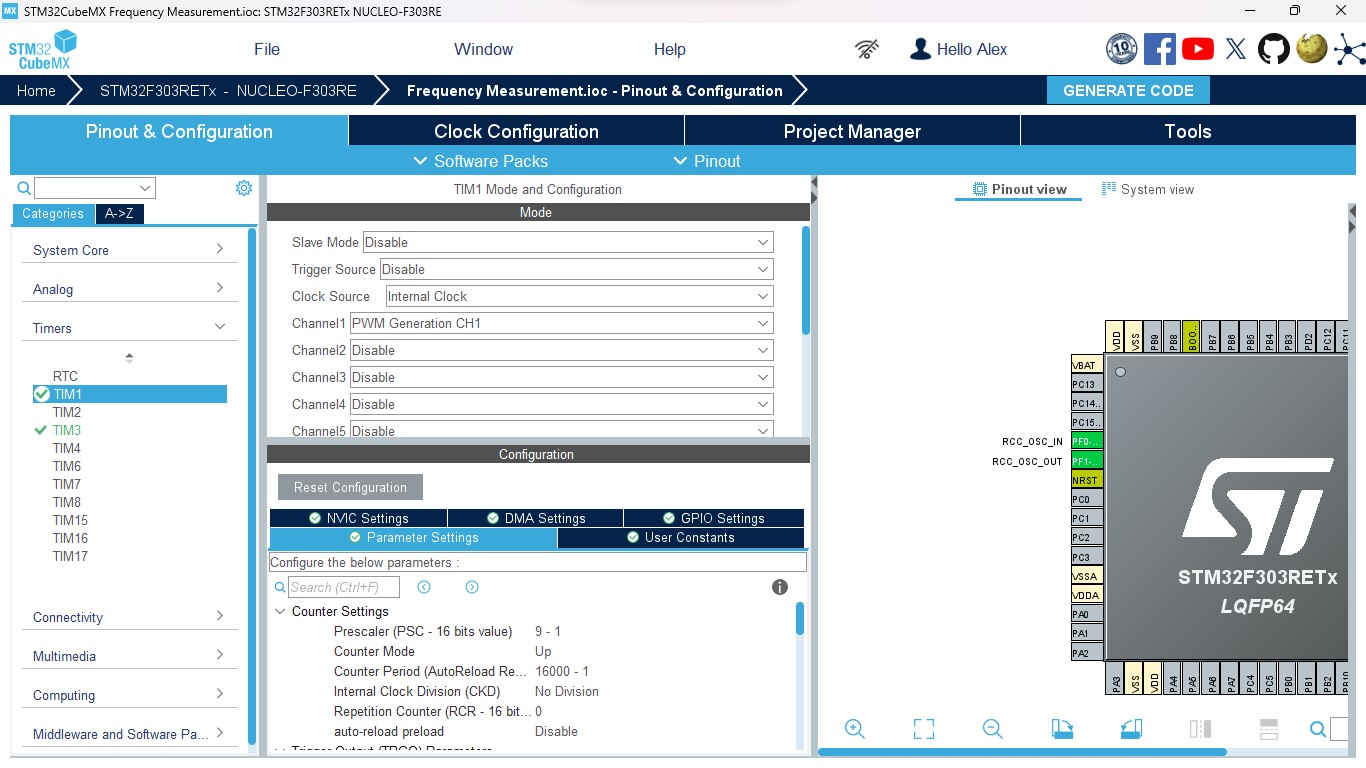Zoom out of the pinout view
1366x768 pixels.
tap(992, 729)
